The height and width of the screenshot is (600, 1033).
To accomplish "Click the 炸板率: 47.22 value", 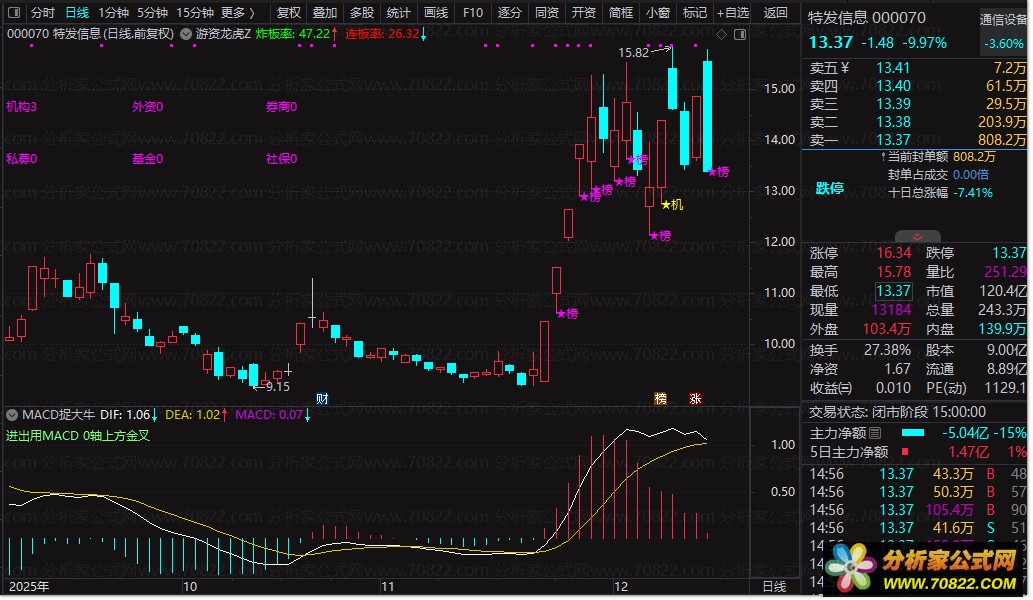I will [297, 34].
